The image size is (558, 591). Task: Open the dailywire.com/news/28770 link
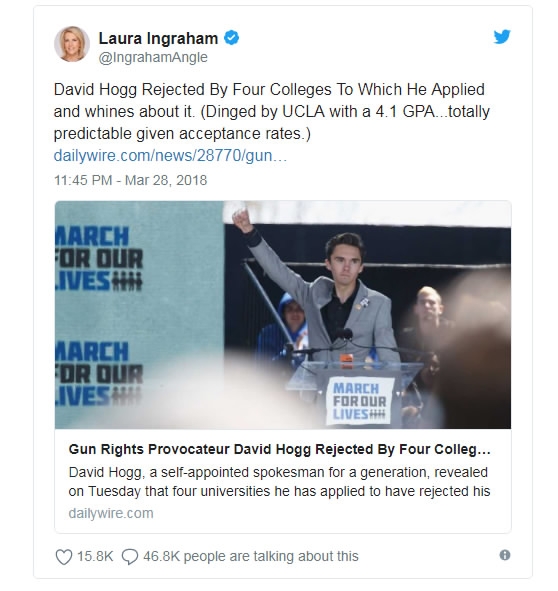170,156
